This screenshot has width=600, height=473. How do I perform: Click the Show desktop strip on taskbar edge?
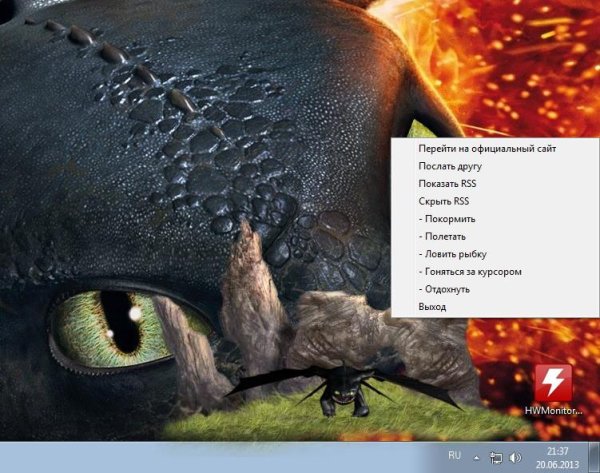point(594,457)
